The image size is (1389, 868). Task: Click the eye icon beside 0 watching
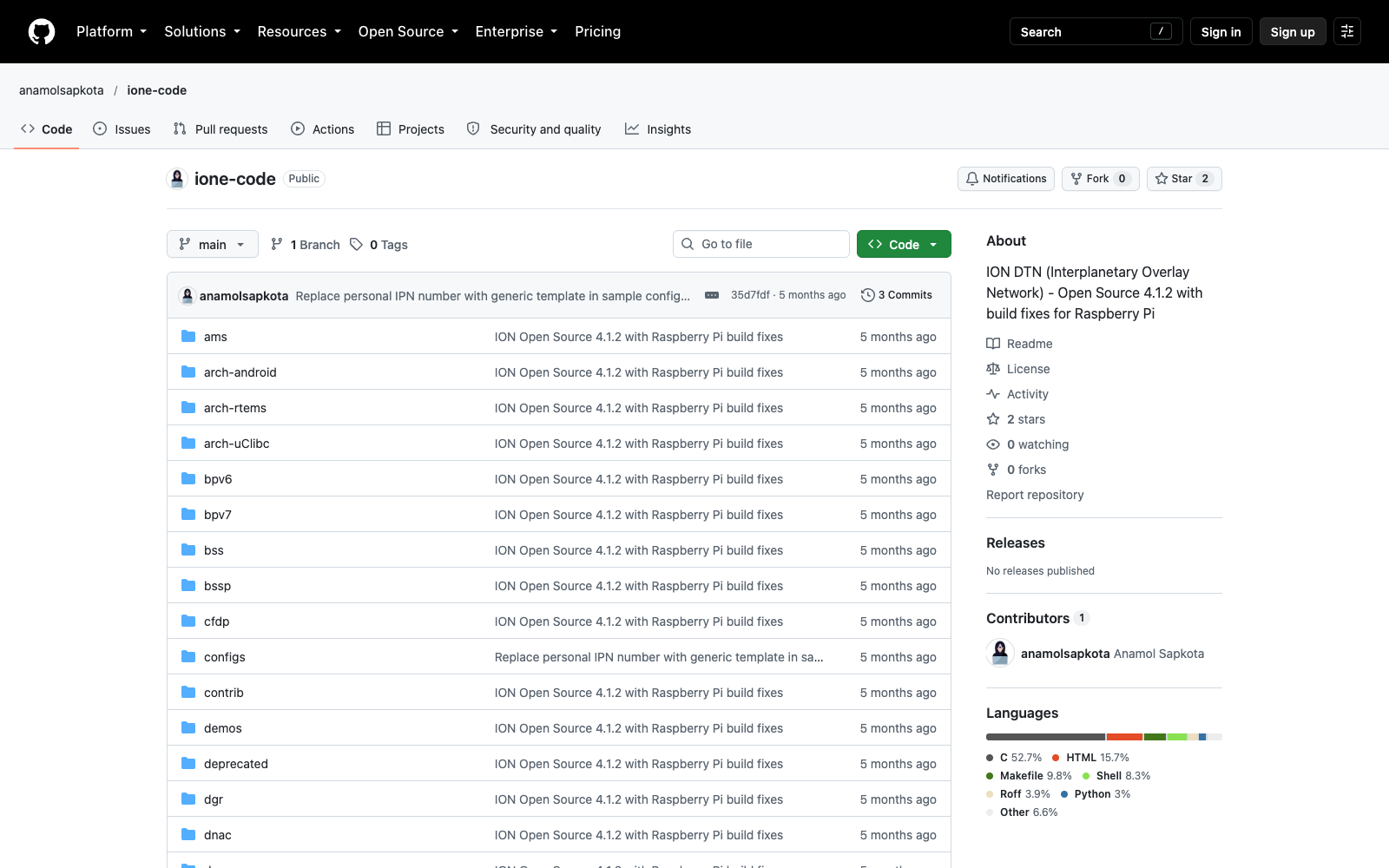pos(993,444)
